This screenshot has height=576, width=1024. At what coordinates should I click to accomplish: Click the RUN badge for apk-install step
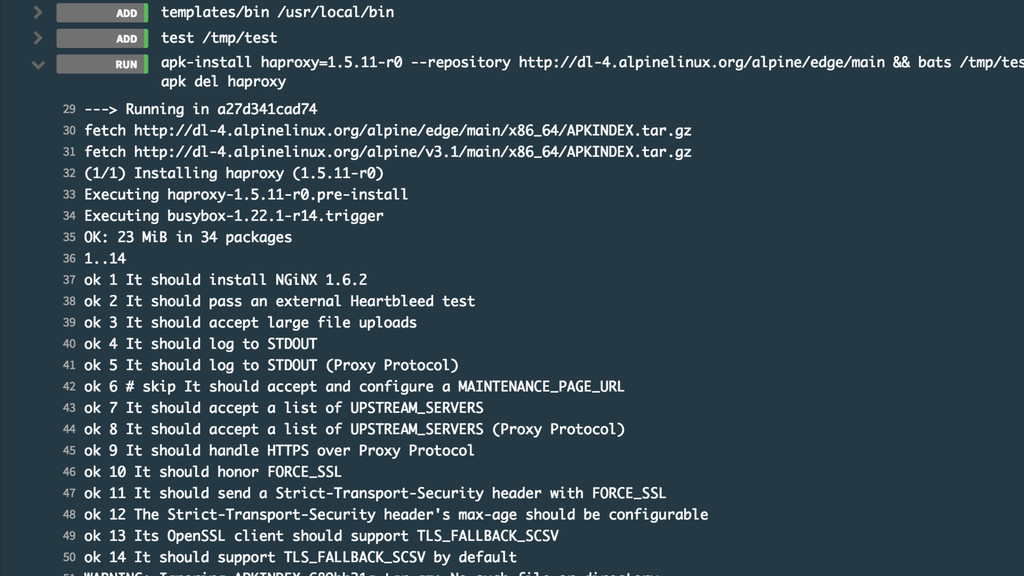(x=102, y=64)
